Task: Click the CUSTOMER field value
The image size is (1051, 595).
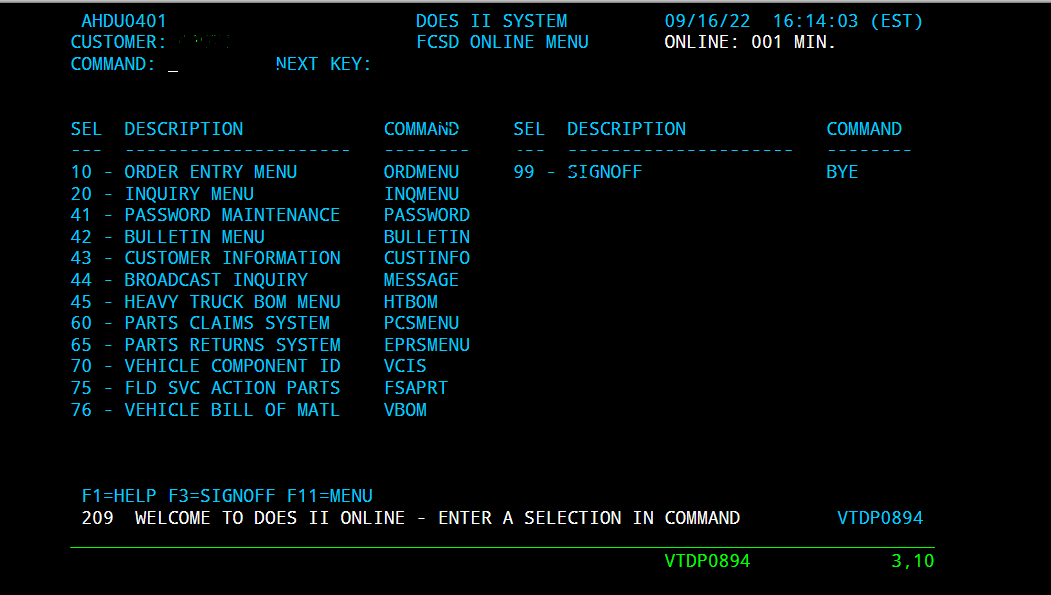Action: coord(204,42)
